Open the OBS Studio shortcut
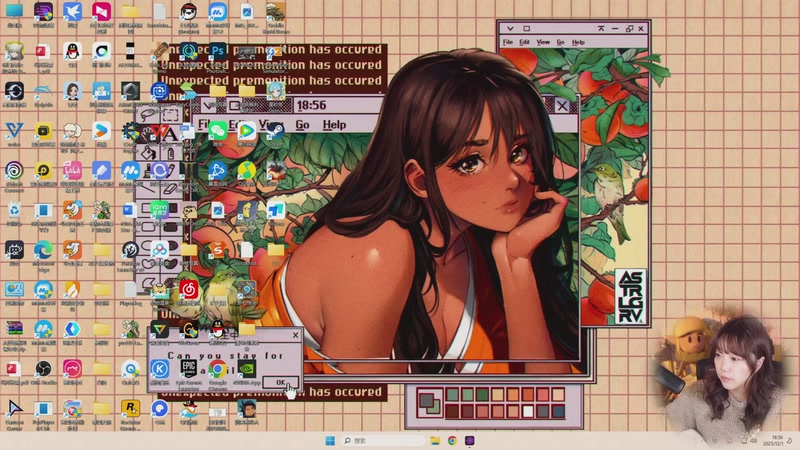800x450 pixels. point(43,369)
